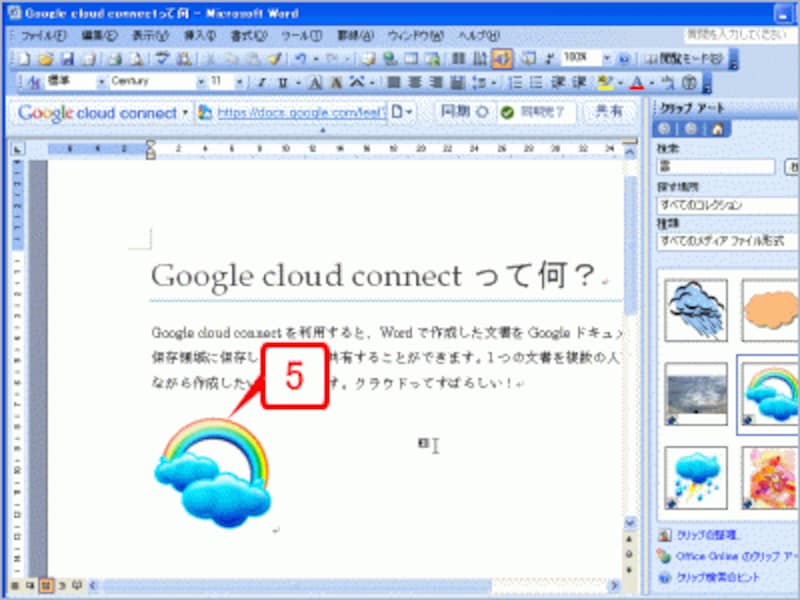Open the zoom percentage dropdown
The height and width of the screenshot is (600, 800).
(x=606, y=58)
